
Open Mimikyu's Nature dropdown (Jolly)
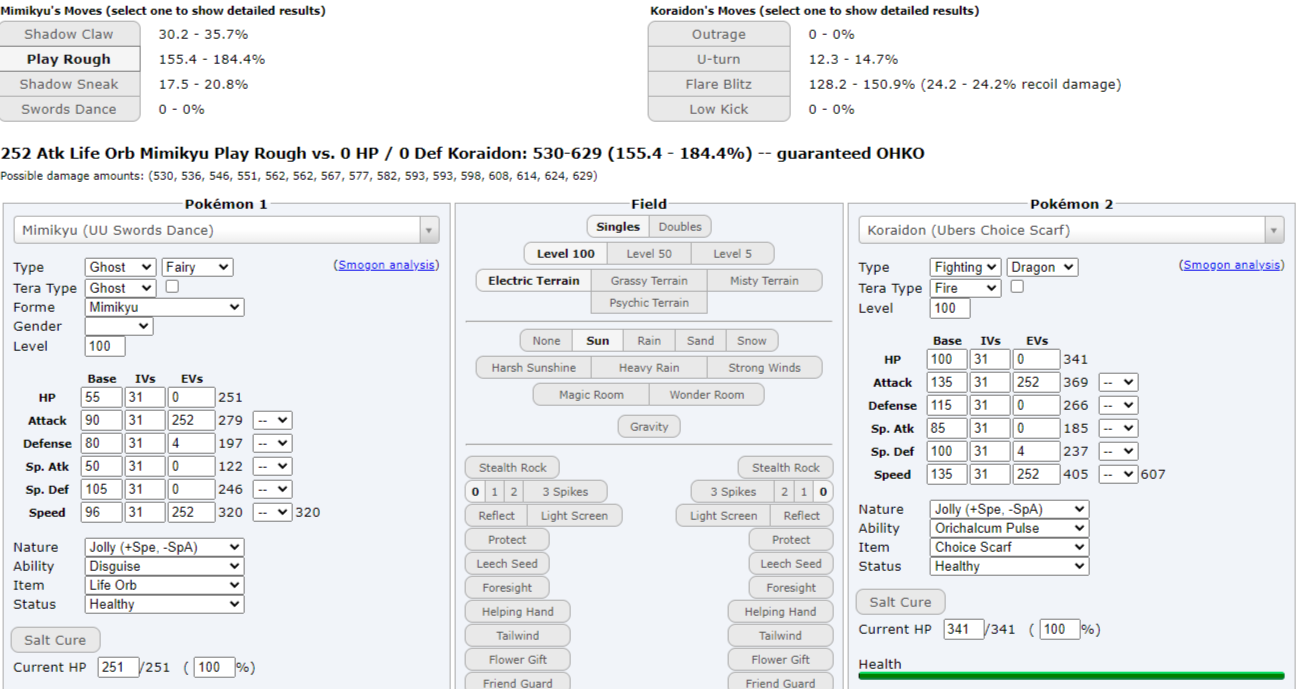point(164,547)
